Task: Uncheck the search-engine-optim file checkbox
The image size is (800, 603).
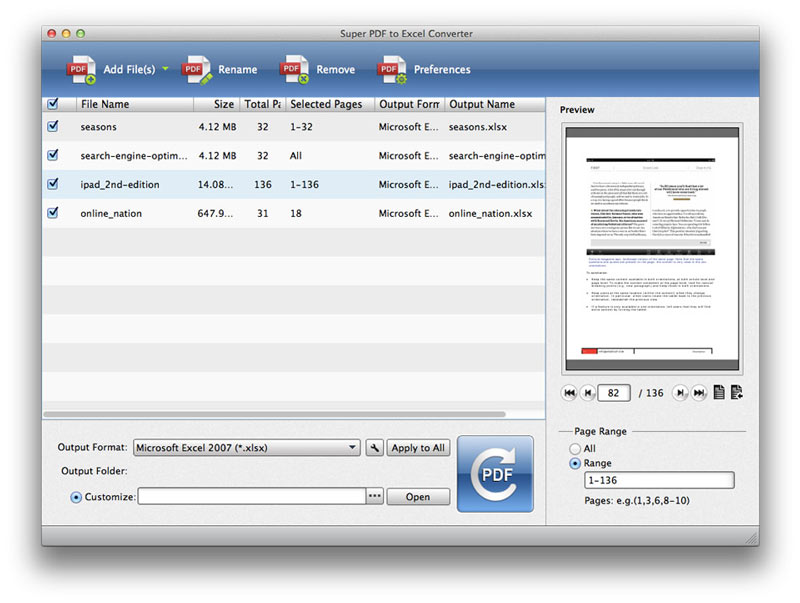Action: coord(53,155)
